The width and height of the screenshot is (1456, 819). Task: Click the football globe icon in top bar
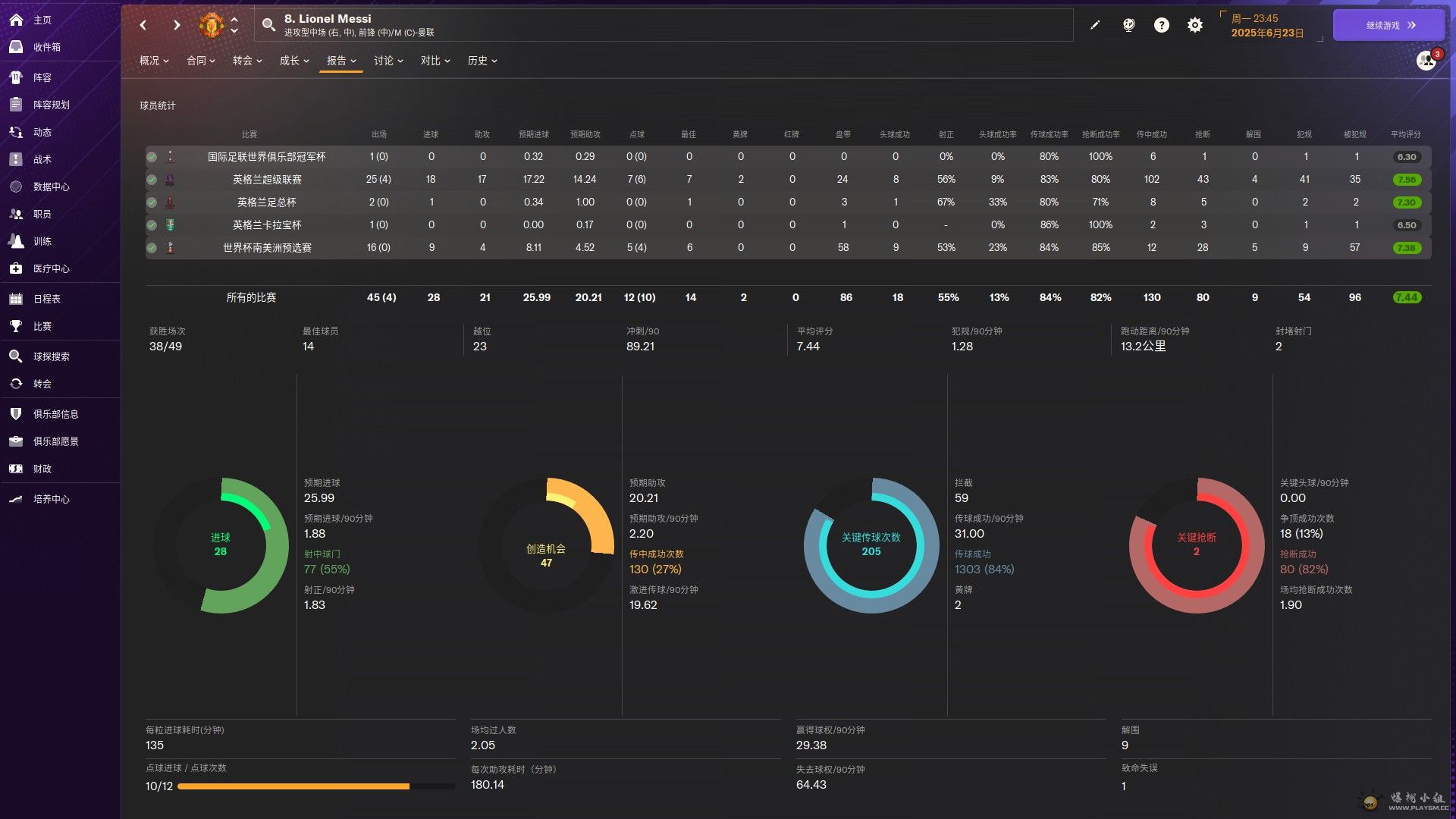coord(1128,25)
